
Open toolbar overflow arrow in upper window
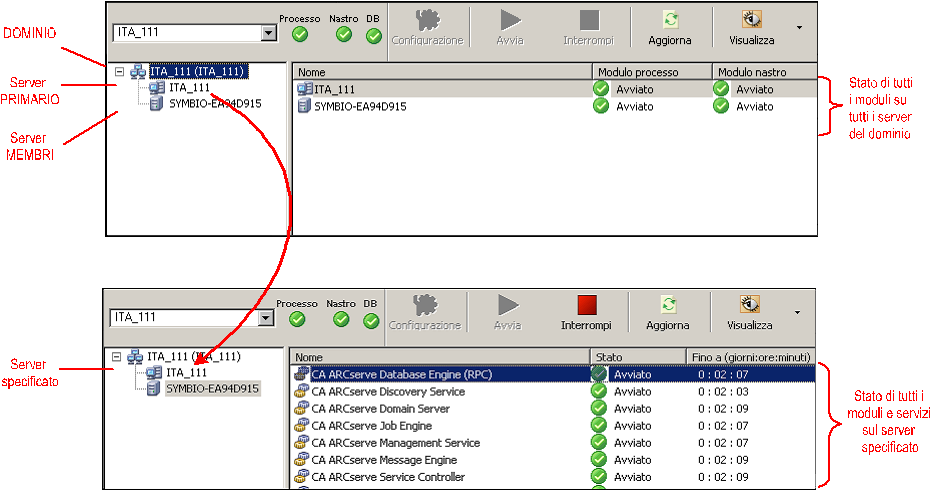tap(799, 27)
